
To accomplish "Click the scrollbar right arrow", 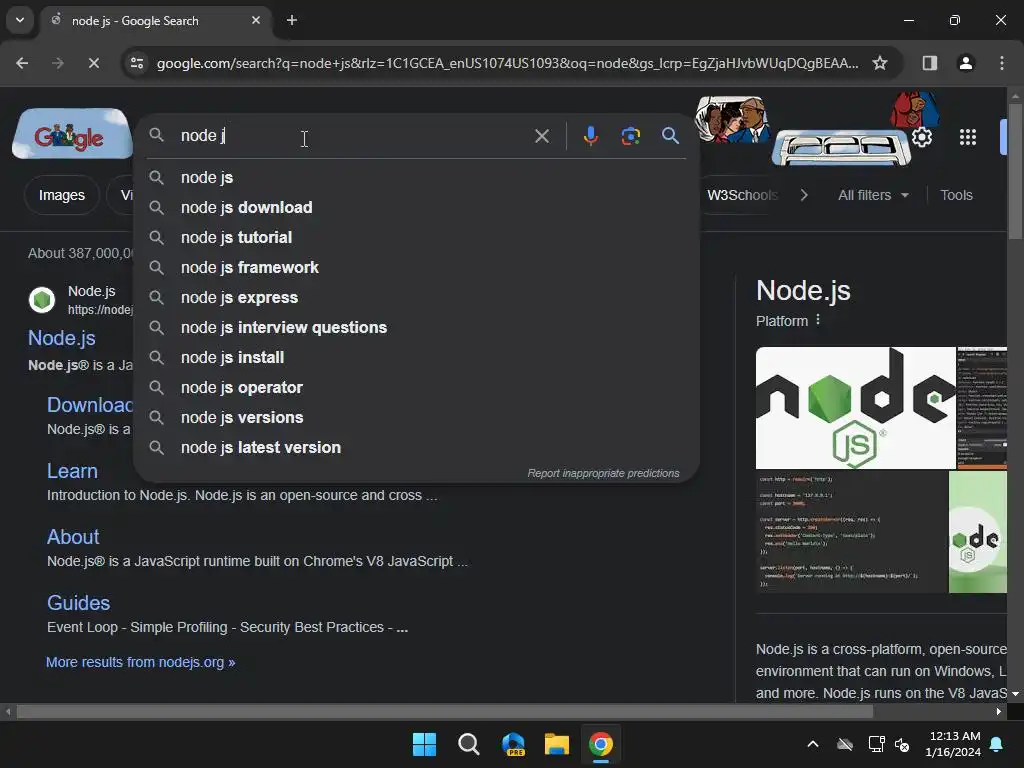I will pos(999,712).
